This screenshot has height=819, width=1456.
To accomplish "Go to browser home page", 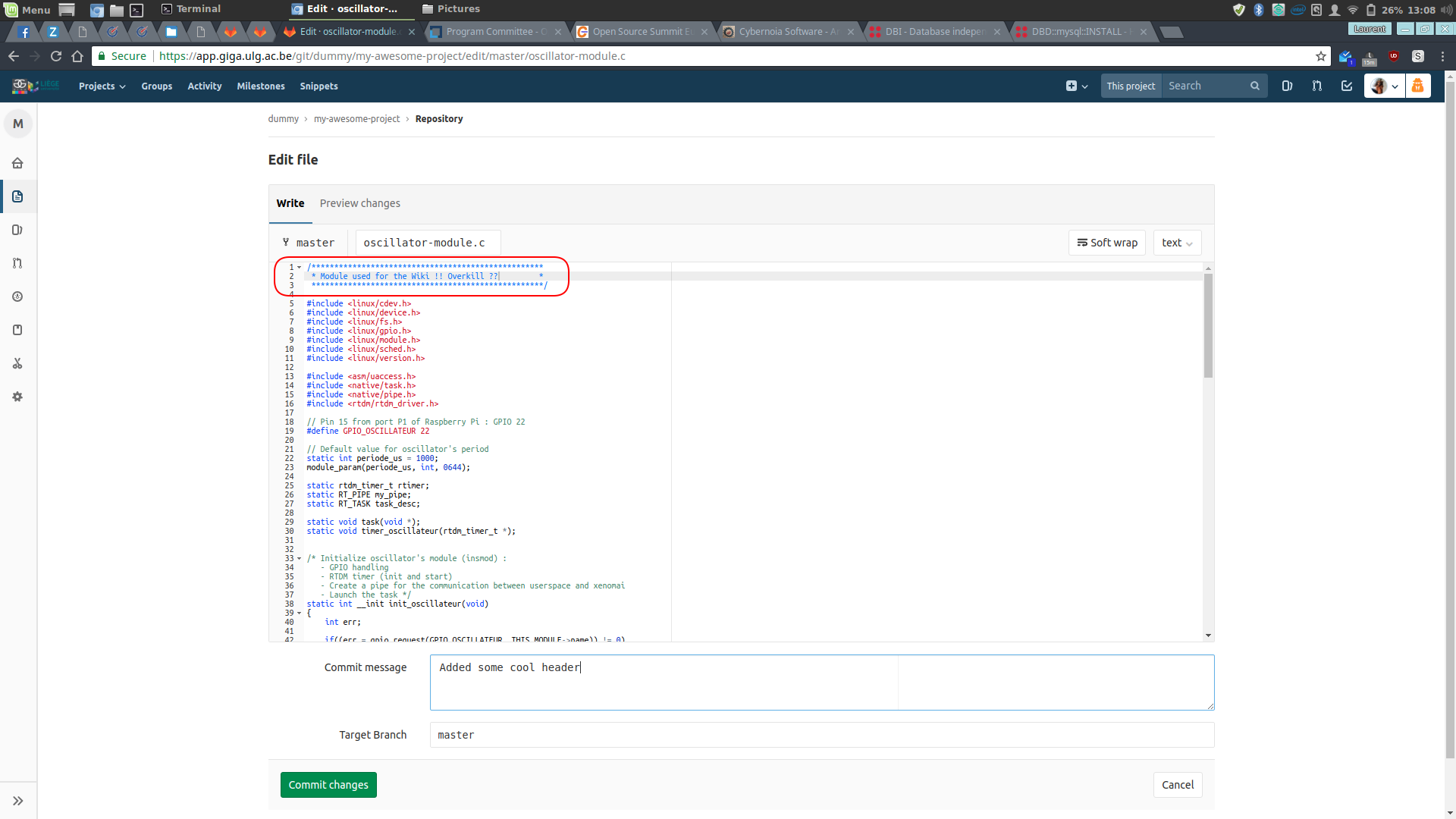I will tap(77, 56).
